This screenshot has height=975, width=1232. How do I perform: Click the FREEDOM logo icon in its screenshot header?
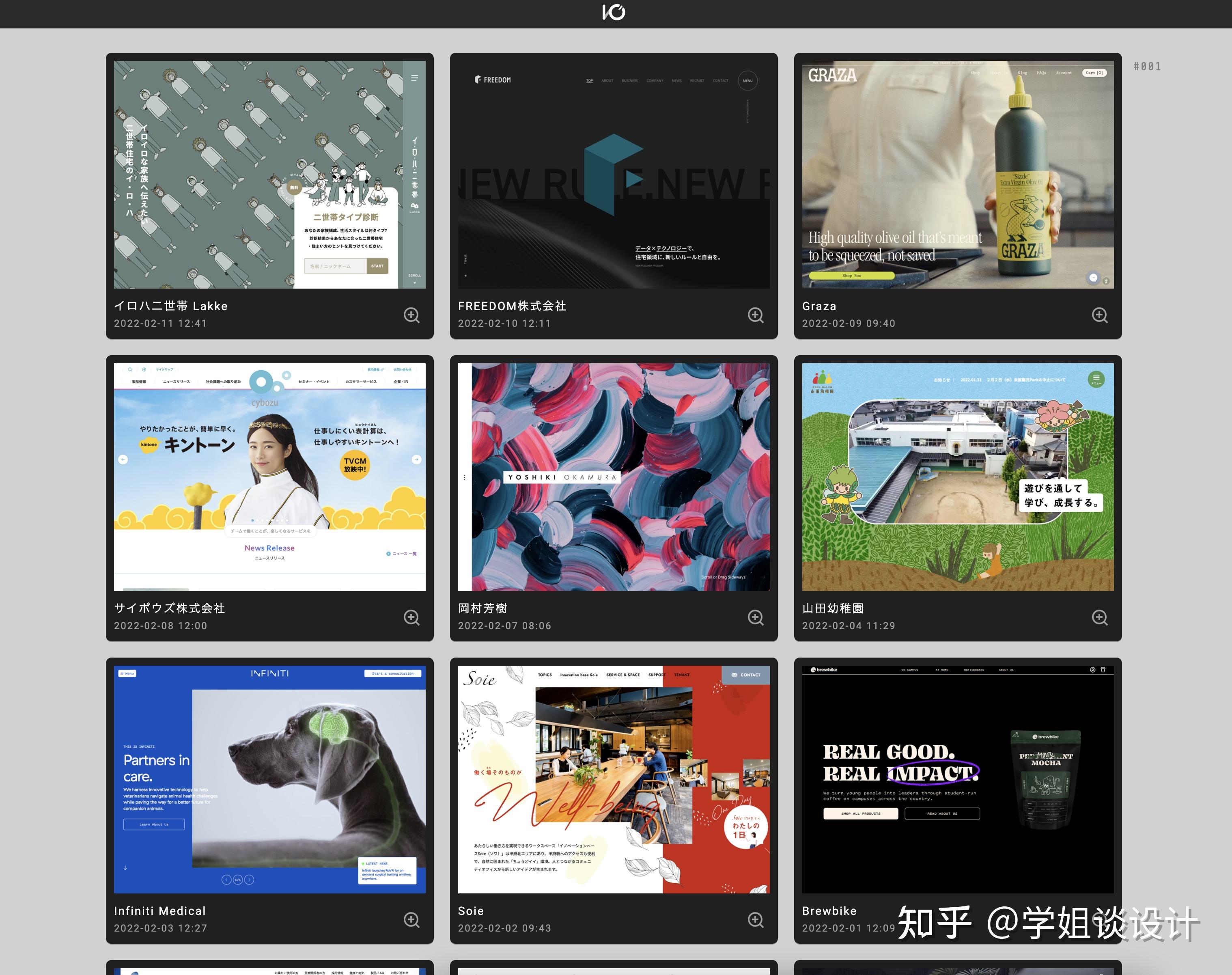click(x=478, y=80)
